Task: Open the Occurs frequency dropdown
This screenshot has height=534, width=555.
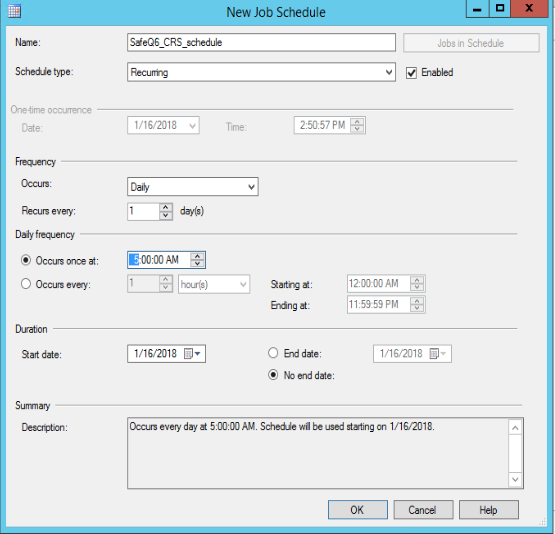Action: pyautogui.click(x=193, y=186)
